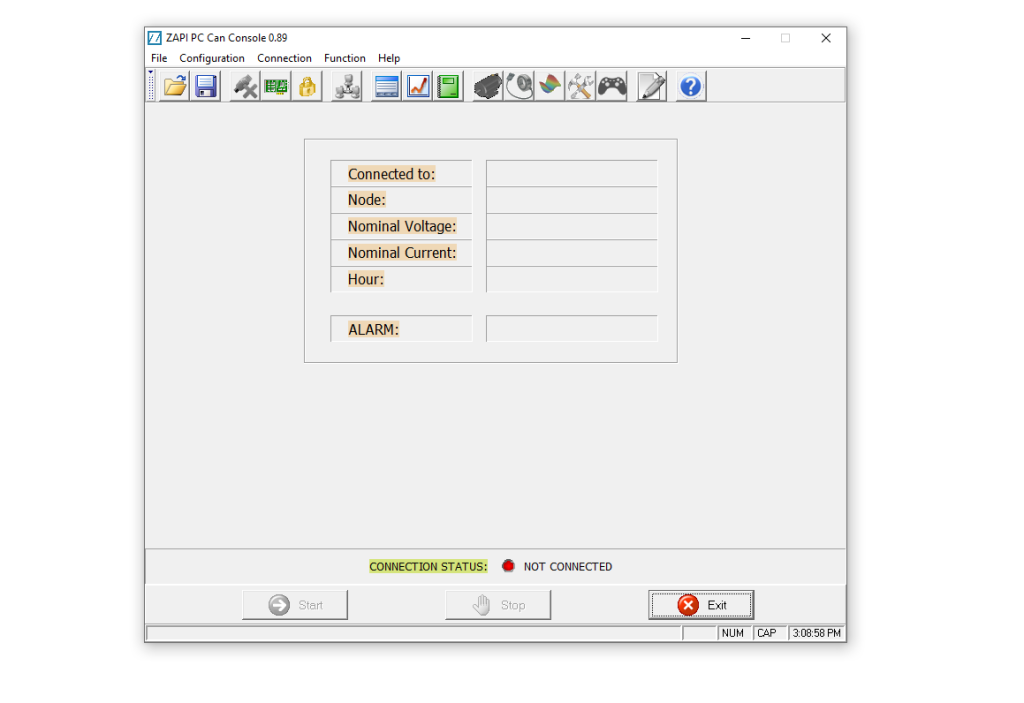Click the CAN network nodes icon

[x=345, y=86]
